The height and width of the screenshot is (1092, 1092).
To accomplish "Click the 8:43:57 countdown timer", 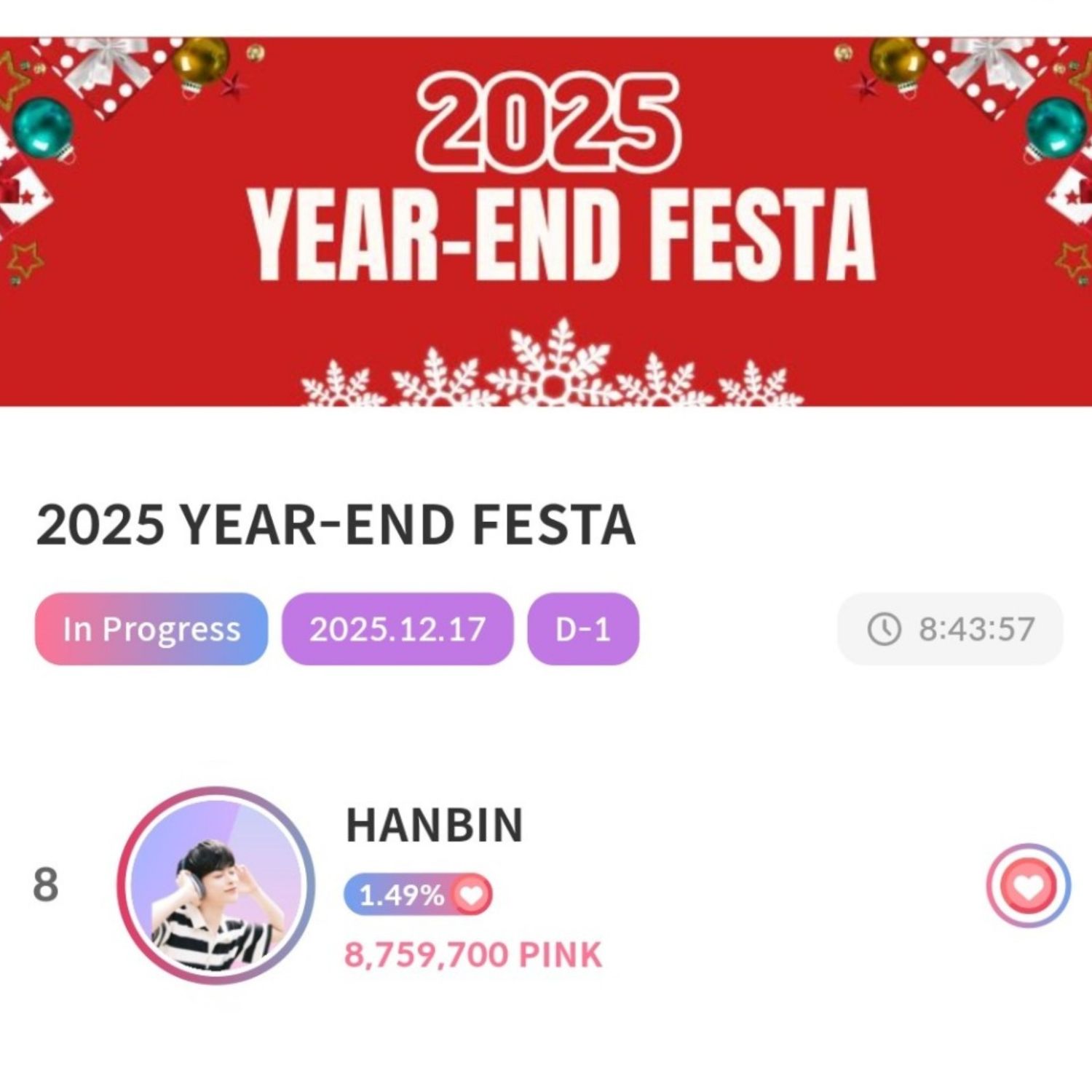I will (x=976, y=629).
